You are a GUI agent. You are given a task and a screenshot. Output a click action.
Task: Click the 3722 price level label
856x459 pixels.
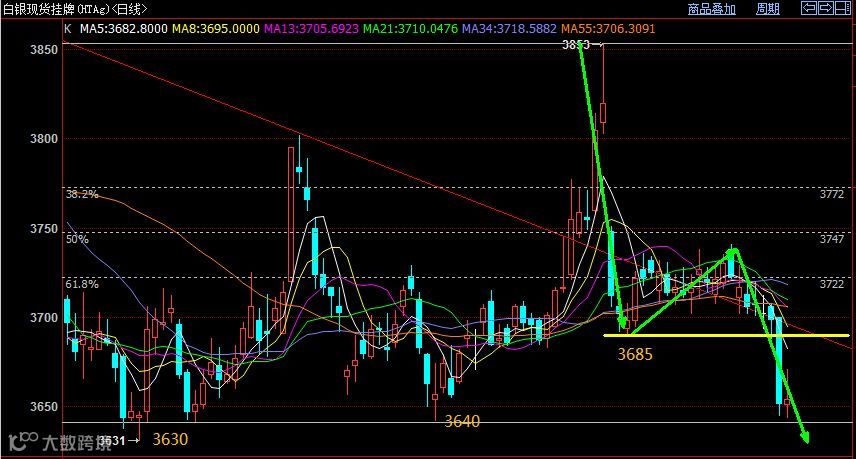(x=831, y=284)
